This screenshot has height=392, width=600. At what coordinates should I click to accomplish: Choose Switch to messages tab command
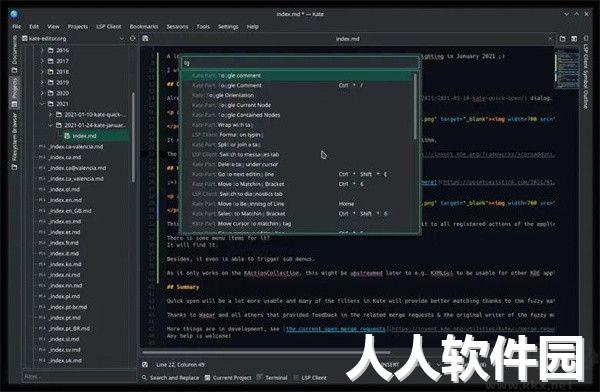coord(297,155)
